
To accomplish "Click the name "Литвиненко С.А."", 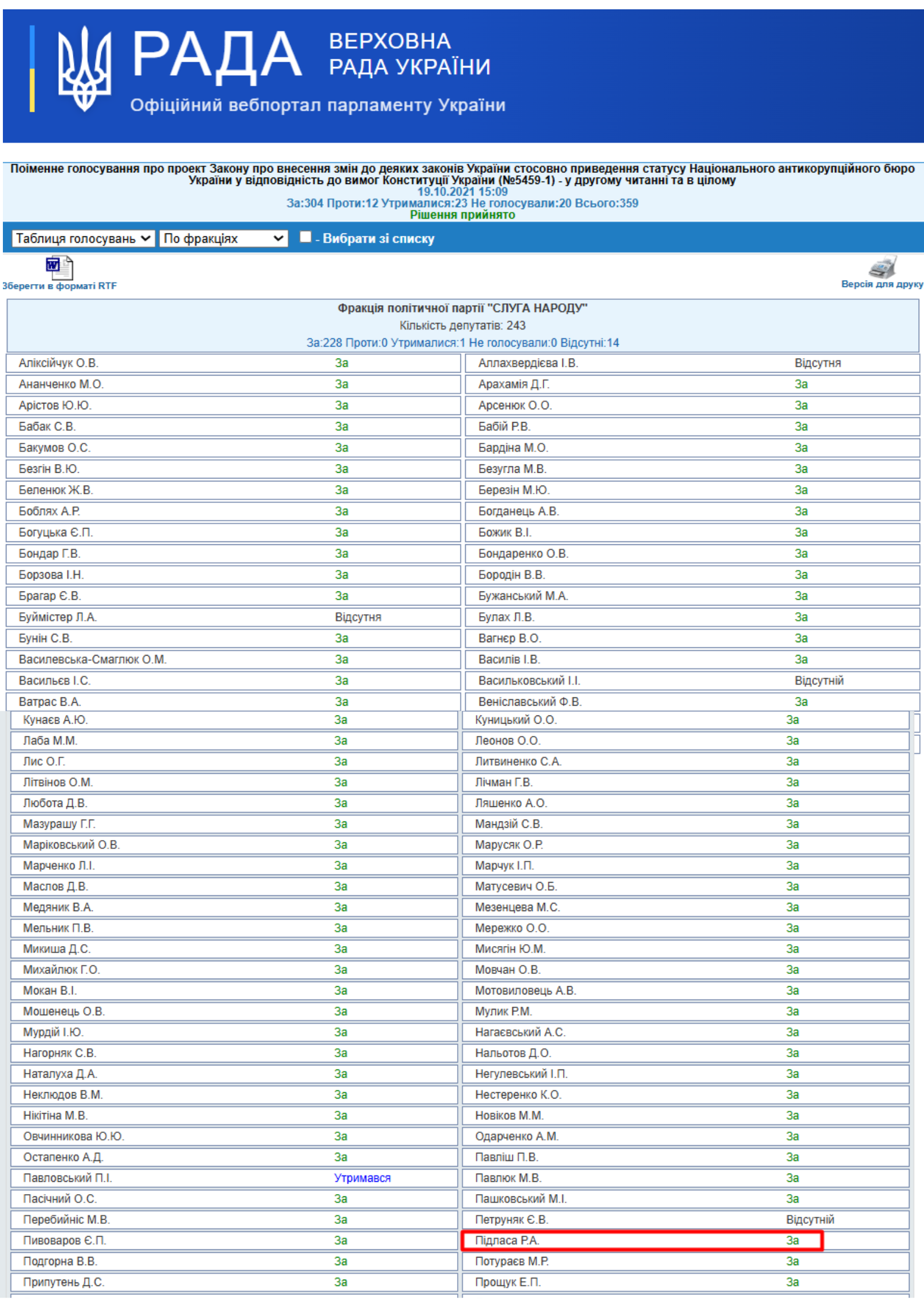I will 518,762.
